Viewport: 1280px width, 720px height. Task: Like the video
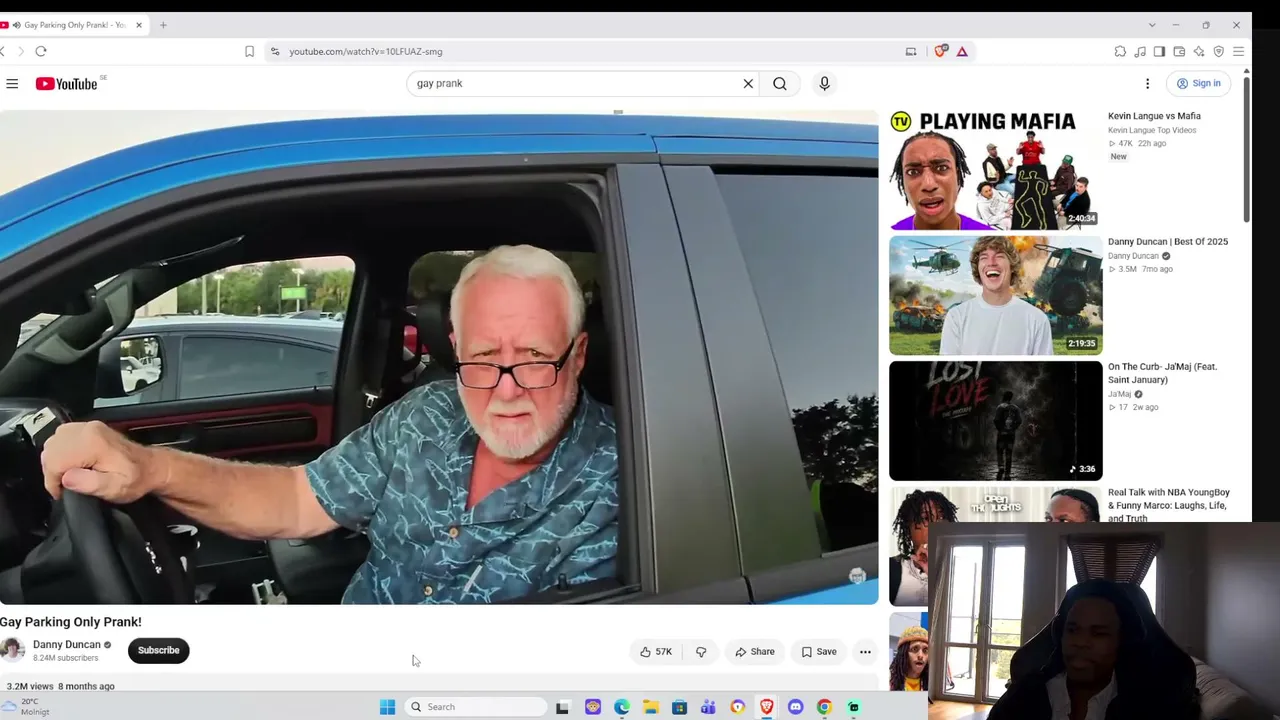[656, 652]
